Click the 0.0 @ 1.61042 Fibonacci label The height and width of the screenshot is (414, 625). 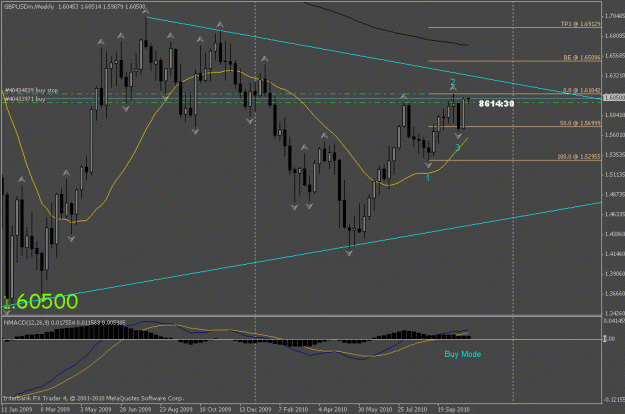[x=582, y=90]
